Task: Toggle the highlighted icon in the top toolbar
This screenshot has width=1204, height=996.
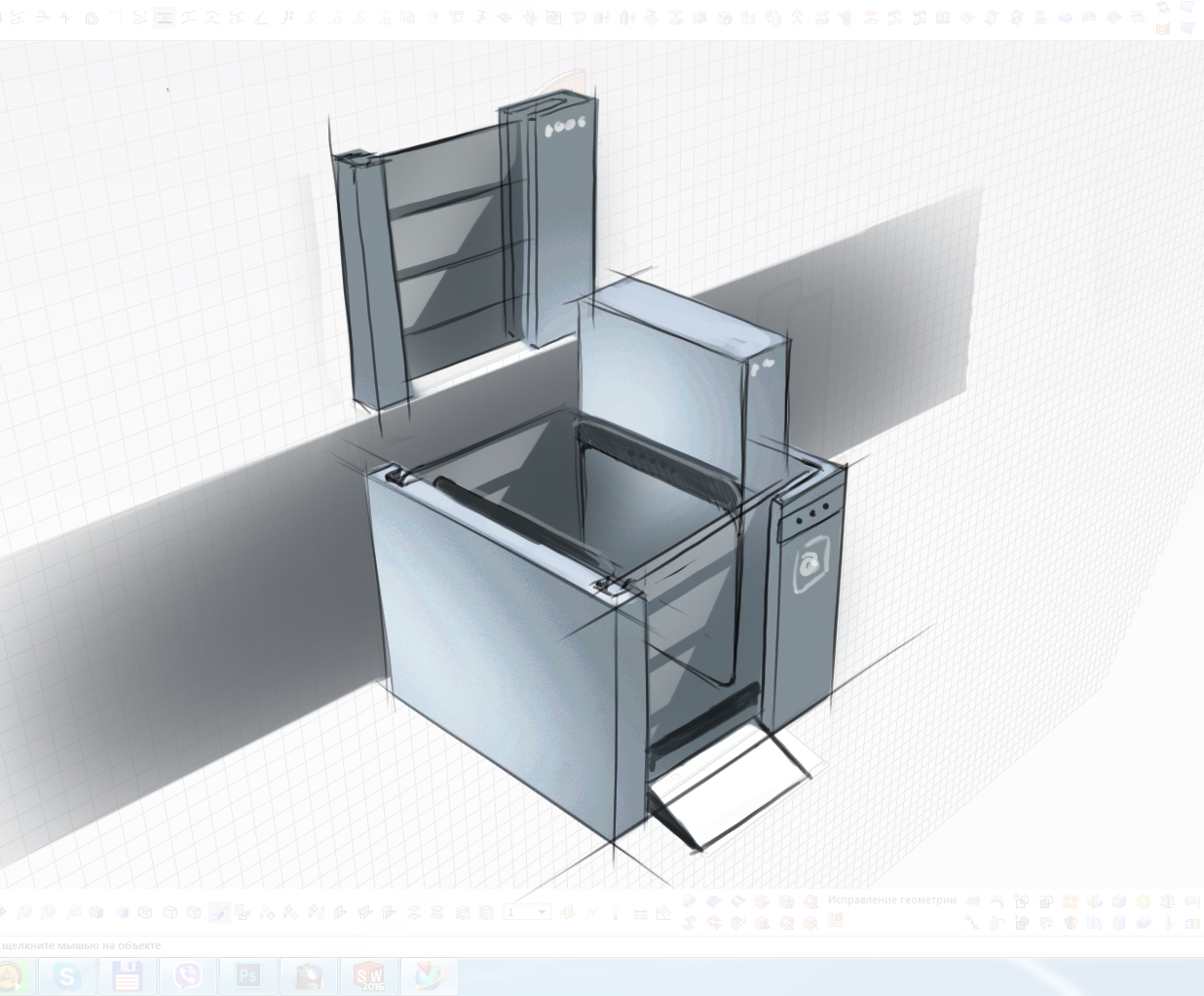Action: tap(164, 18)
